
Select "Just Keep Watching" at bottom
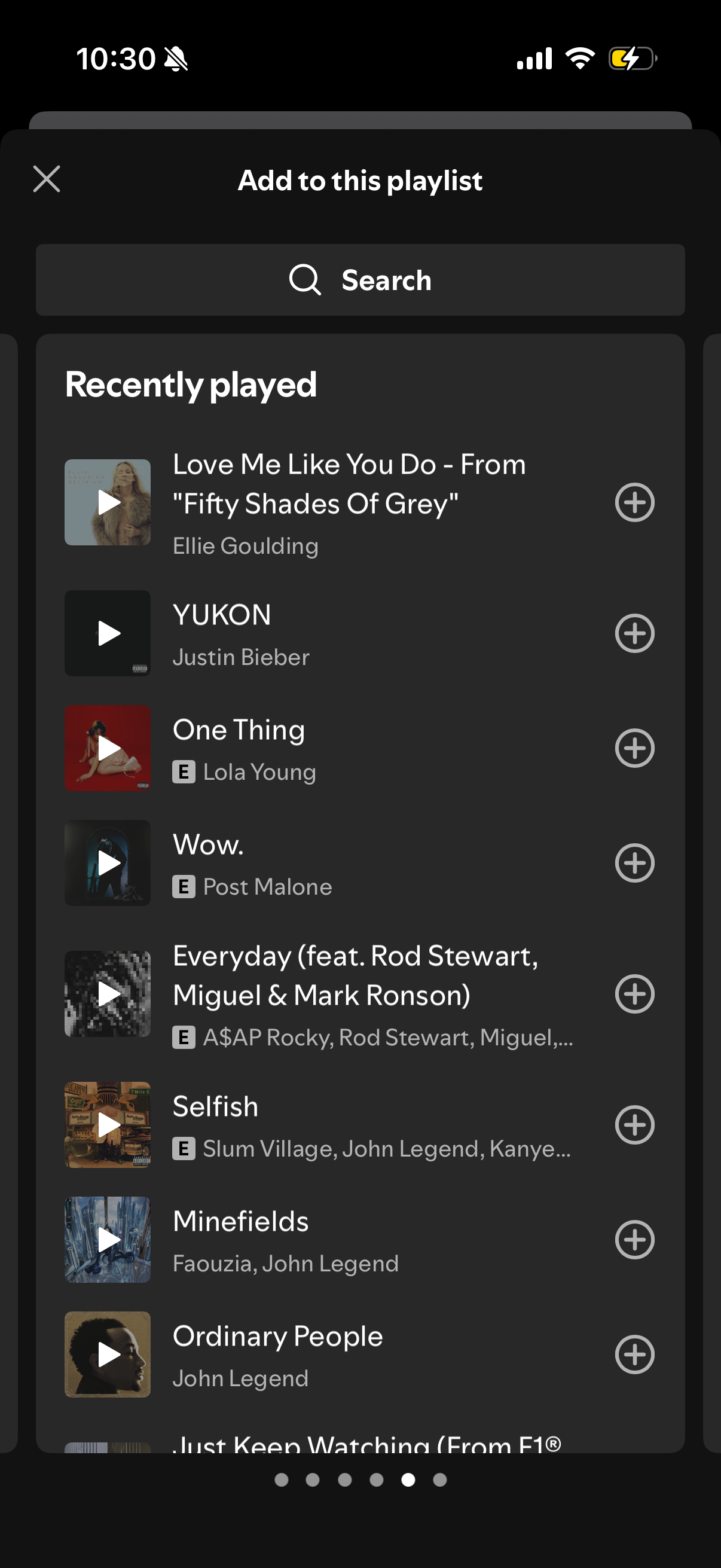click(365, 1442)
